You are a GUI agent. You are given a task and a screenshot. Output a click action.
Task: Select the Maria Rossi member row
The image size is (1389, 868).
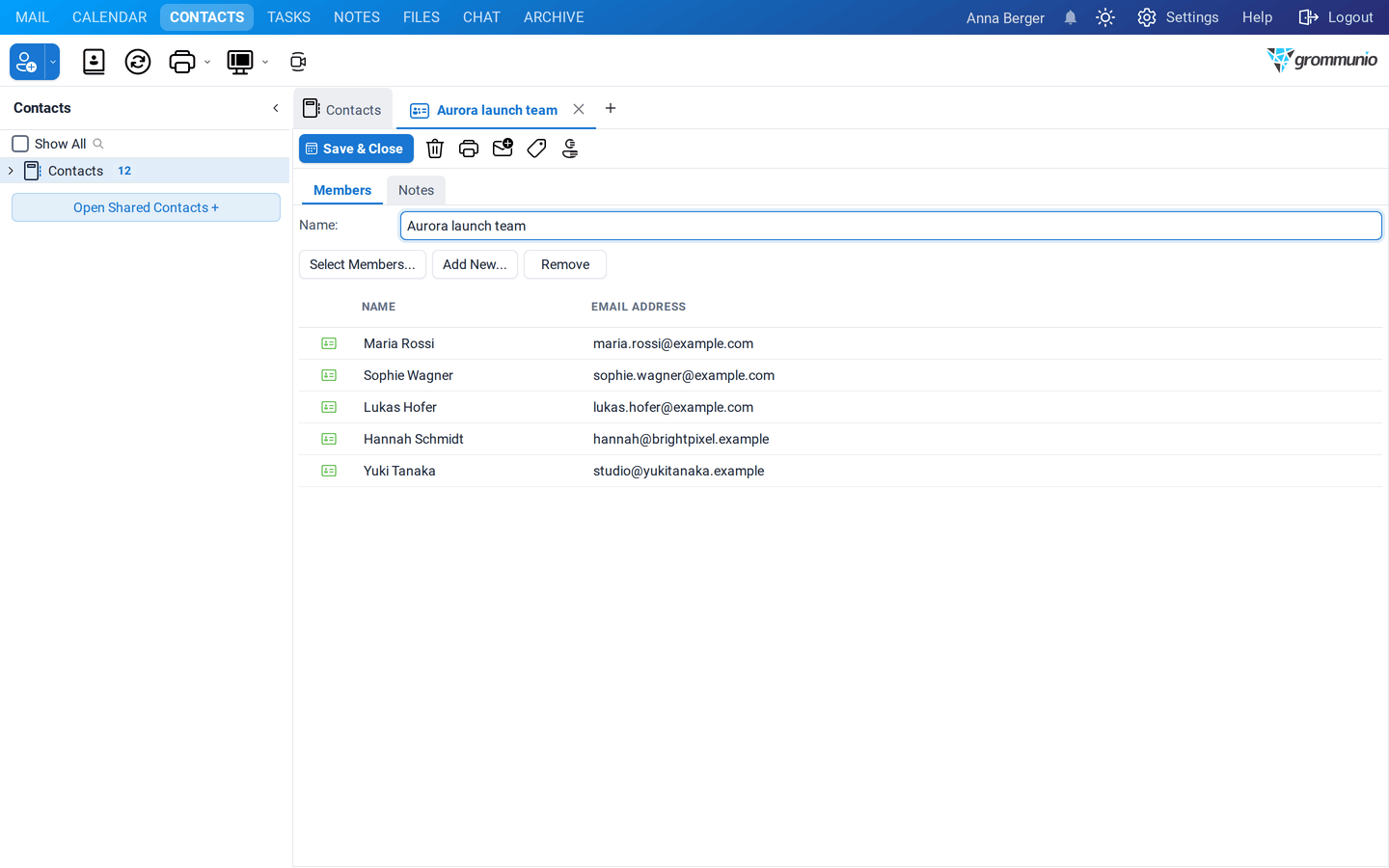click(840, 343)
